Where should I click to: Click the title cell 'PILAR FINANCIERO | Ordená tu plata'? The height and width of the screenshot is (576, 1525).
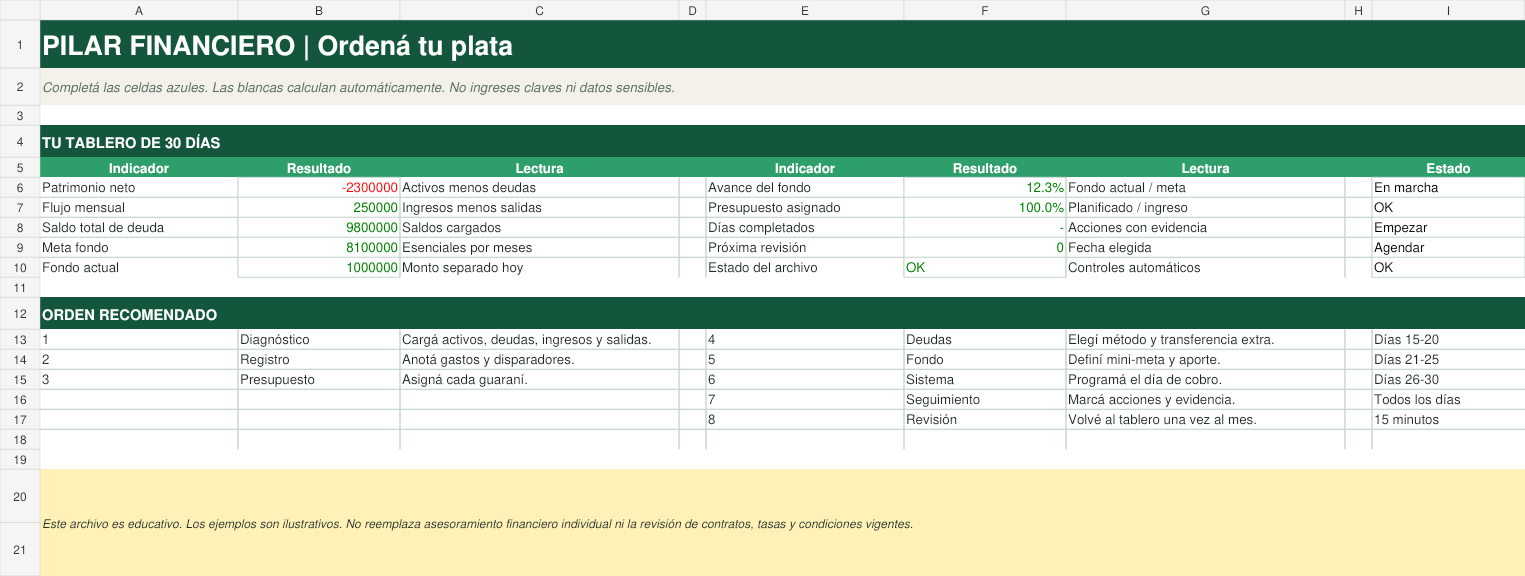click(782, 44)
